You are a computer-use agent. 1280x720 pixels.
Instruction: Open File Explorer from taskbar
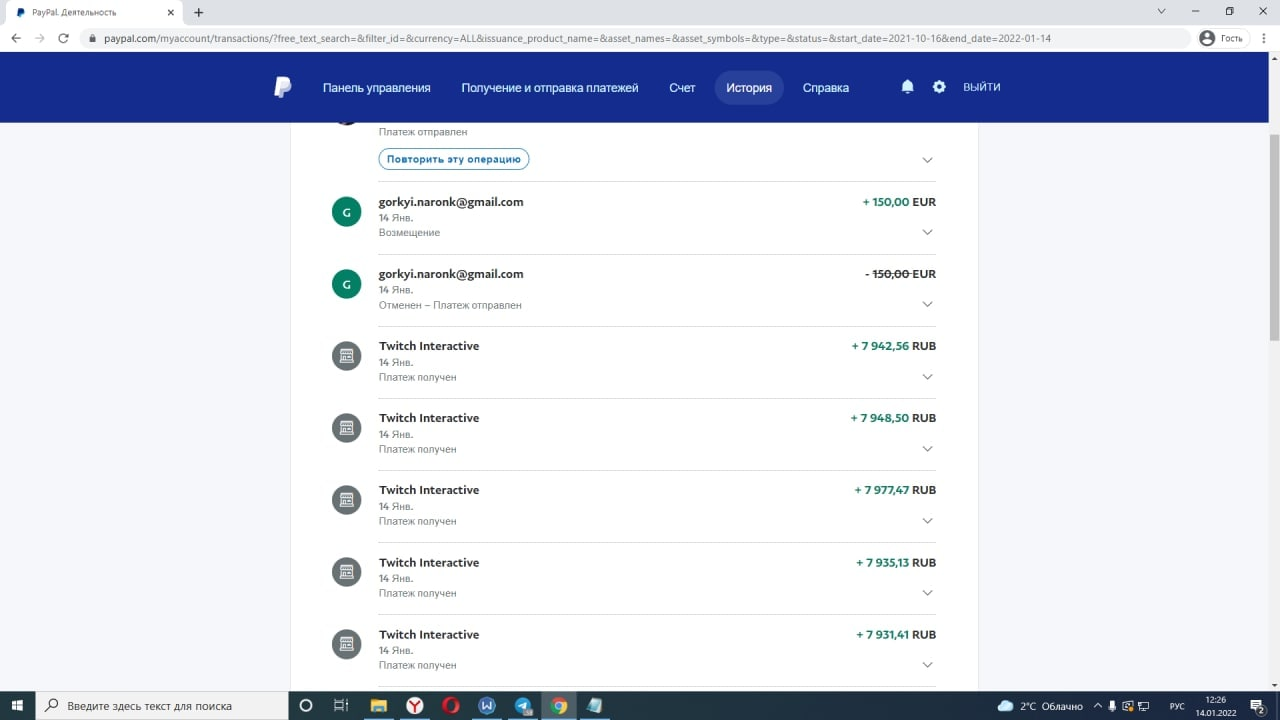[379, 705]
